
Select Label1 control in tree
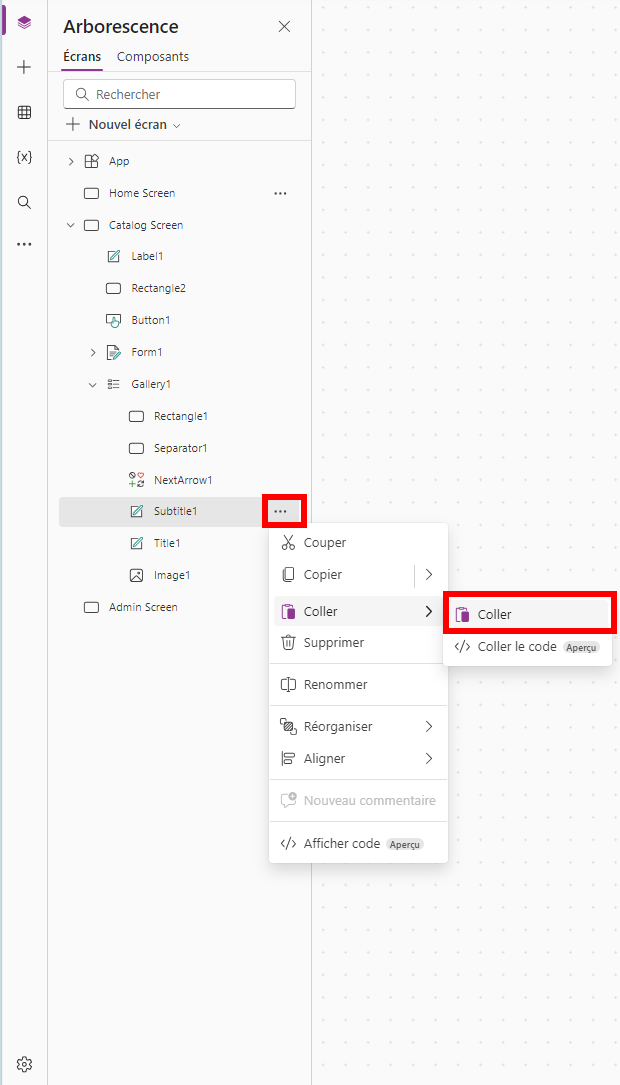147,256
